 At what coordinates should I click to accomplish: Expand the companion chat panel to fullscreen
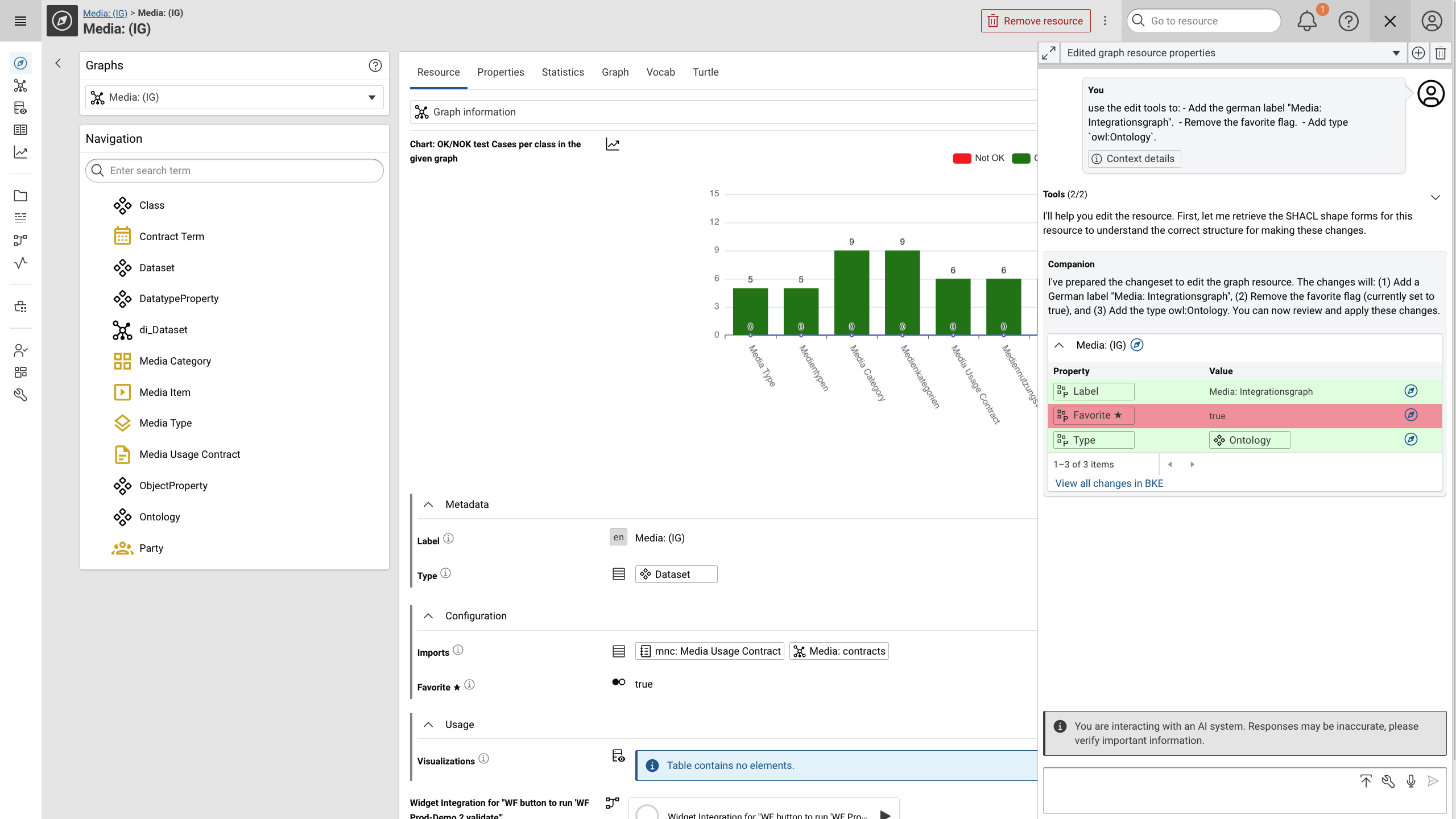1049,53
